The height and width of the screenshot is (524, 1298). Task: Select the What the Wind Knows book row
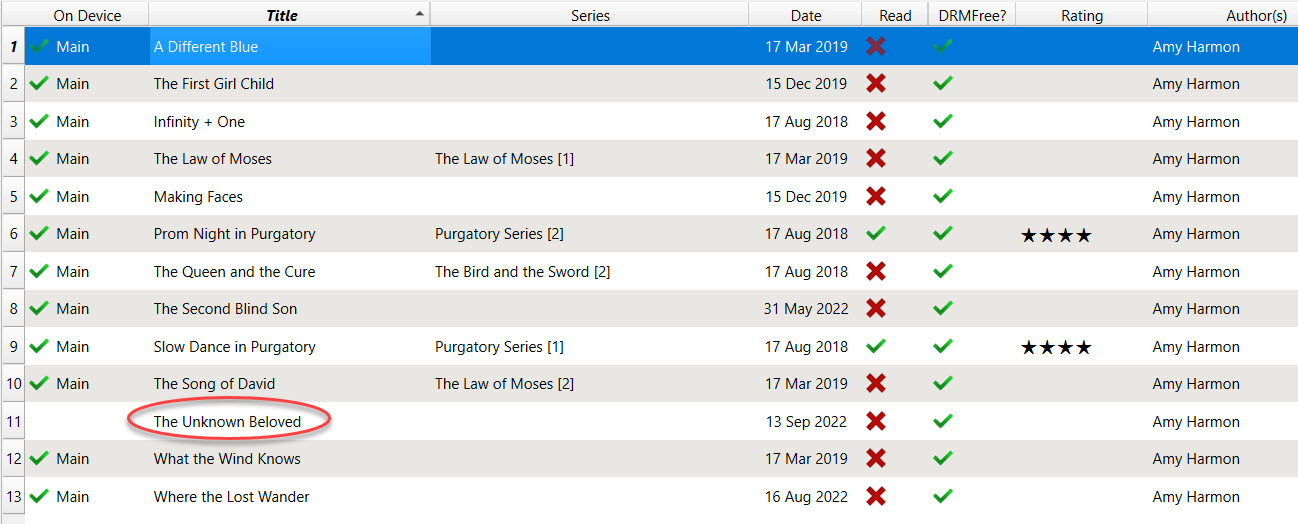[x=227, y=459]
